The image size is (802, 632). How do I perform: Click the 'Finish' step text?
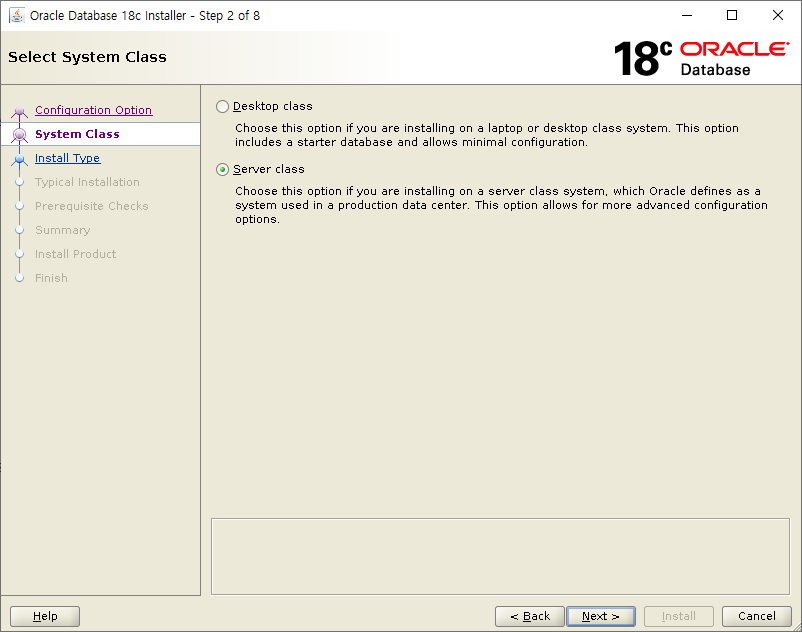click(x=51, y=278)
